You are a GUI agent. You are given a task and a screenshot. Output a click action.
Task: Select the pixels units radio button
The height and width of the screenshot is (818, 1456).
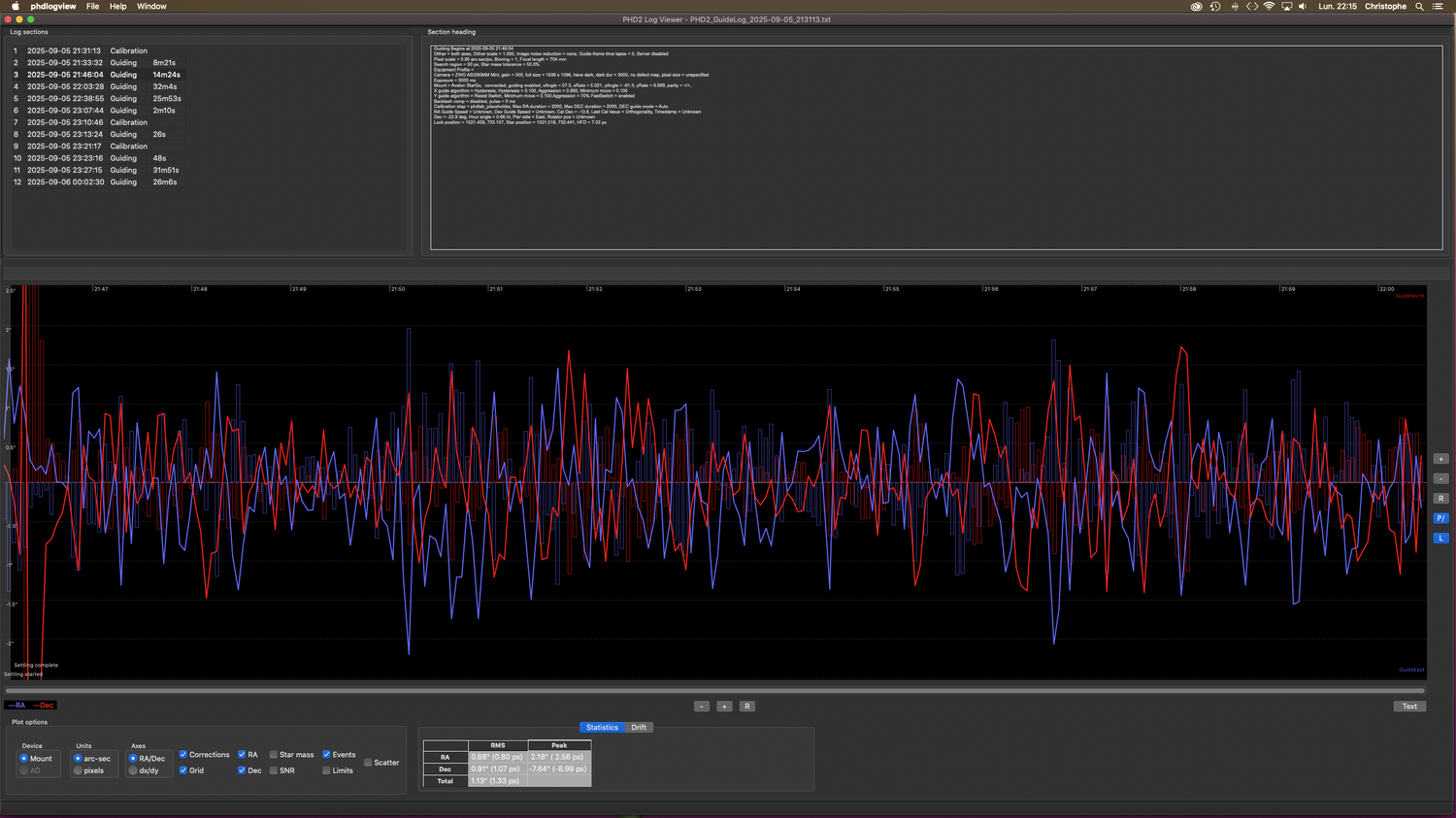coord(79,770)
